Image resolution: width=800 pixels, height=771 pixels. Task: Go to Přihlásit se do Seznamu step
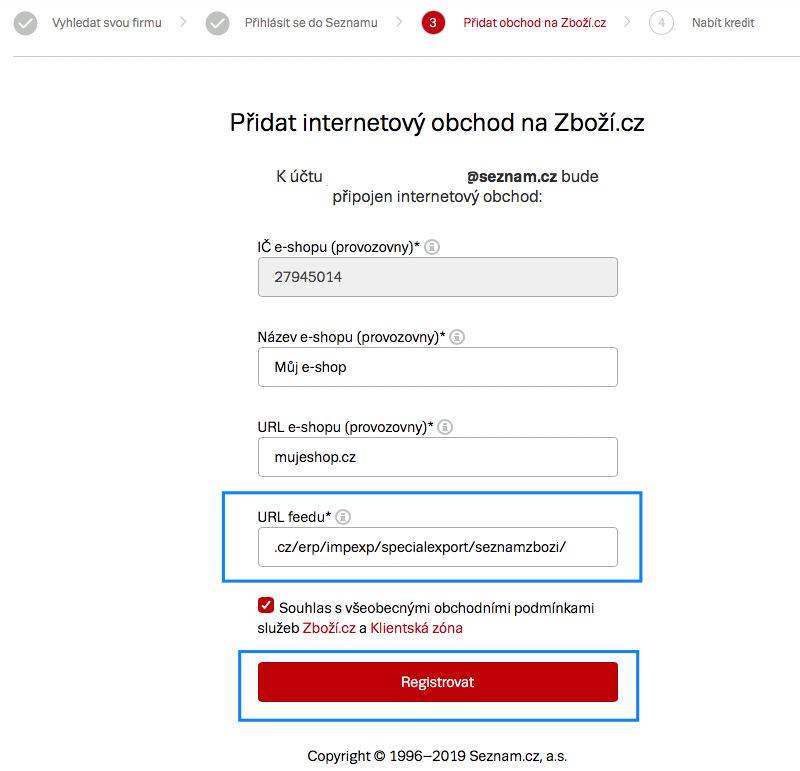tap(311, 22)
